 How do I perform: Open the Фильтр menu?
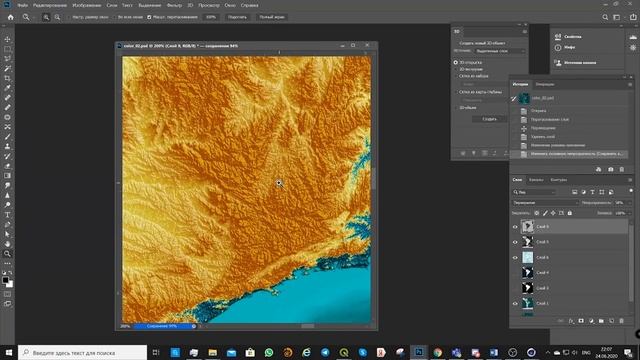174,5
